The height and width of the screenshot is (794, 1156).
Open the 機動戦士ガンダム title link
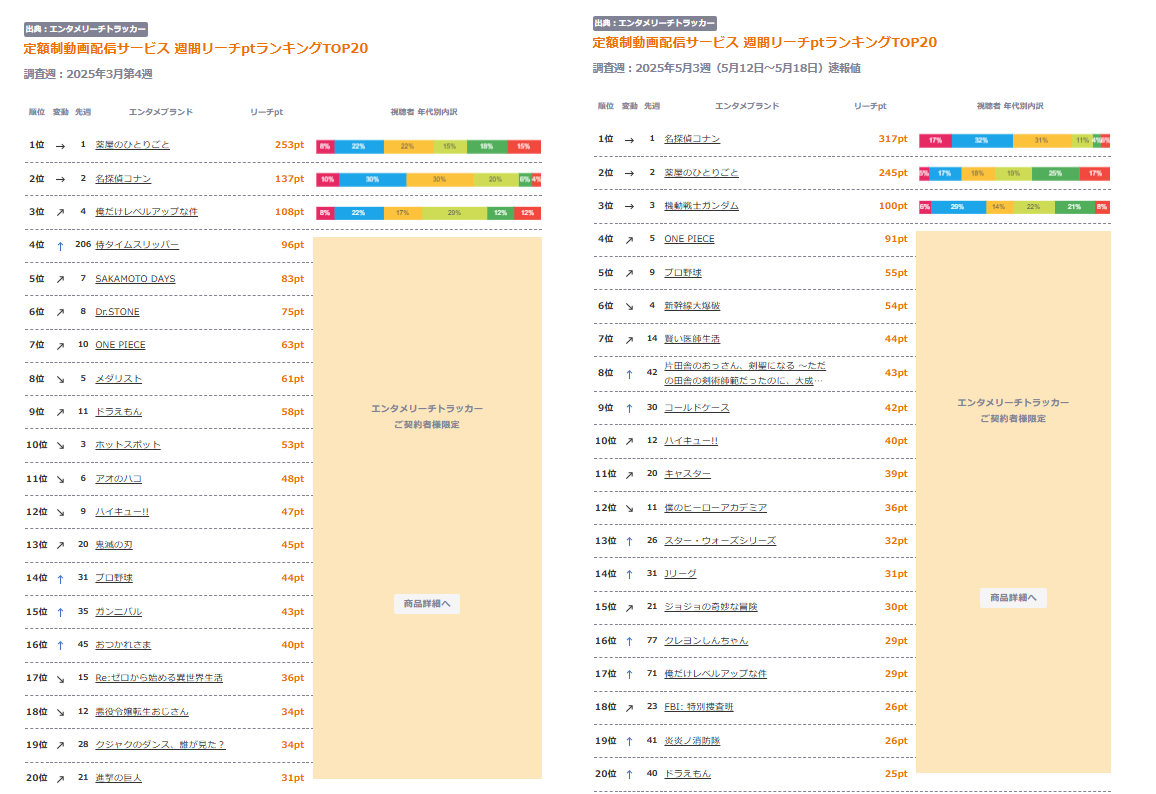point(701,206)
